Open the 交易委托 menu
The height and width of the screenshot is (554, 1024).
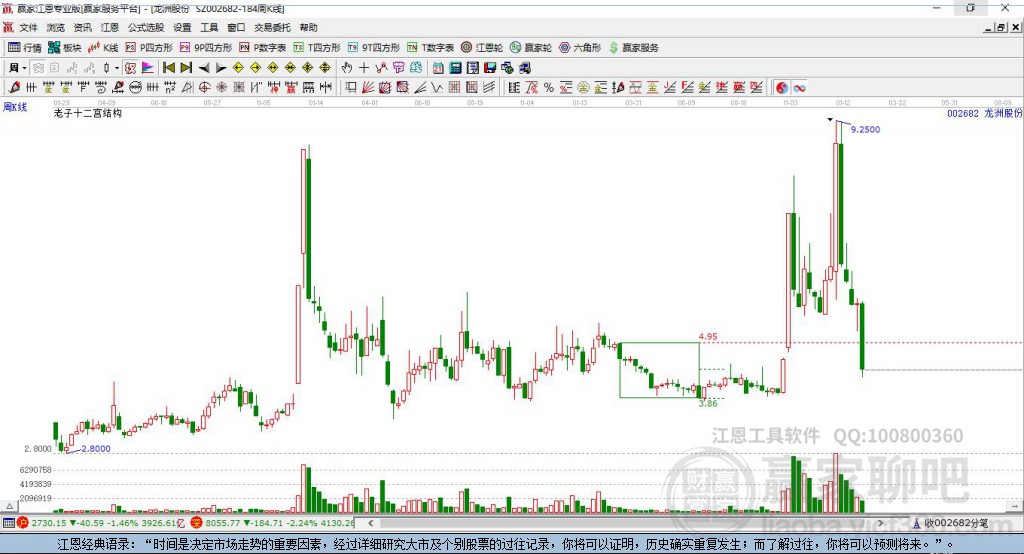tap(272, 27)
